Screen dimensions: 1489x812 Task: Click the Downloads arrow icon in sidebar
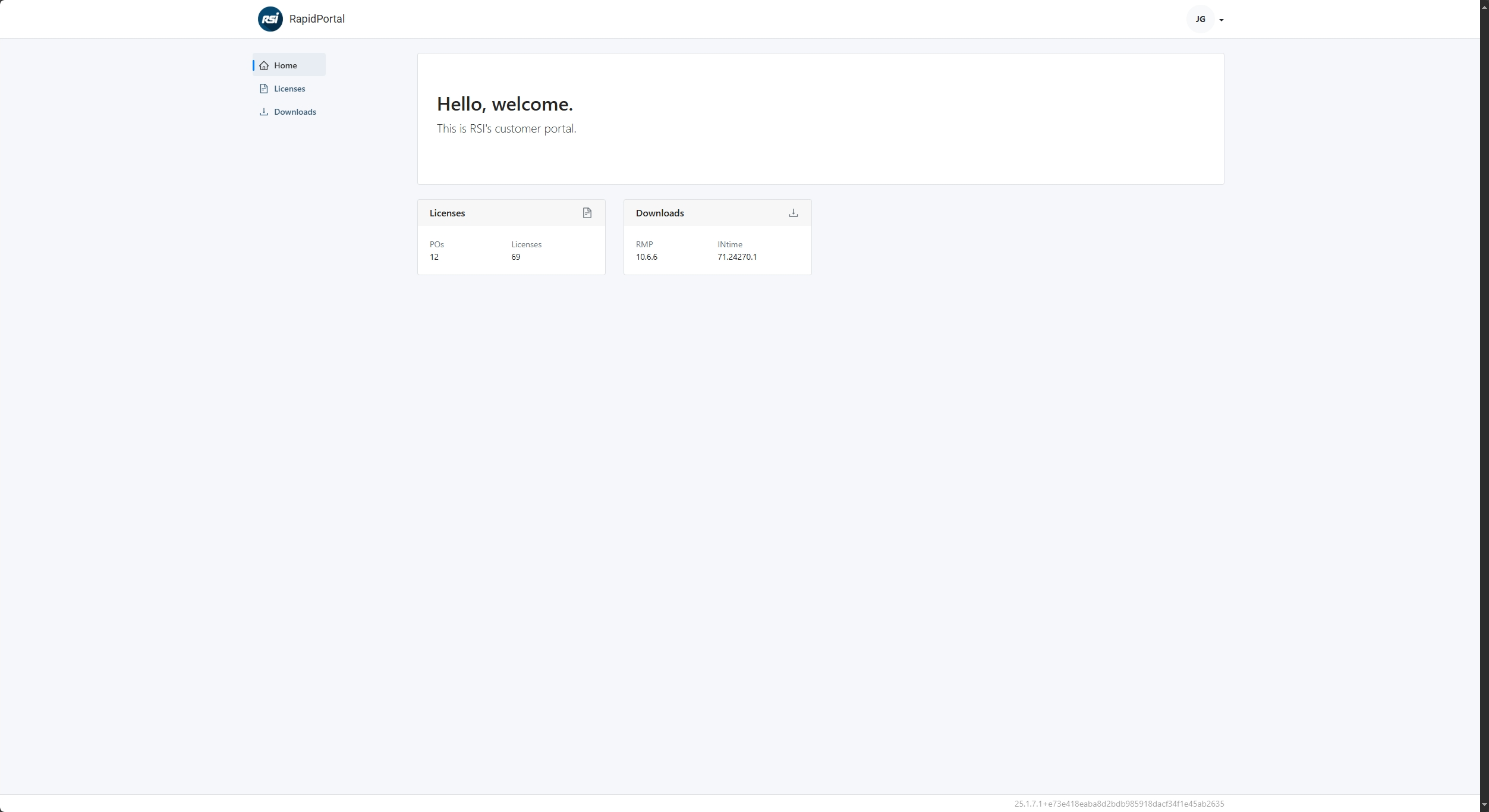(264, 112)
